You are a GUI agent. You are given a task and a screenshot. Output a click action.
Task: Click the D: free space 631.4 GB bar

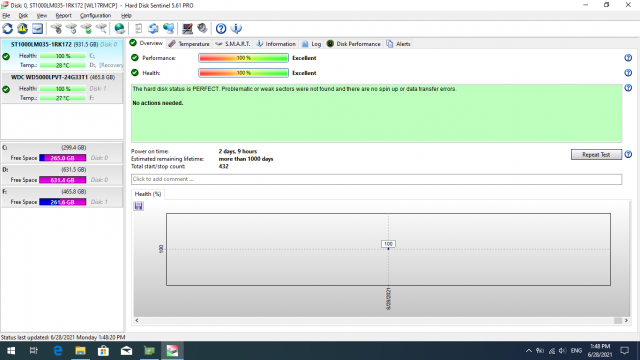click(x=63, y=180)
